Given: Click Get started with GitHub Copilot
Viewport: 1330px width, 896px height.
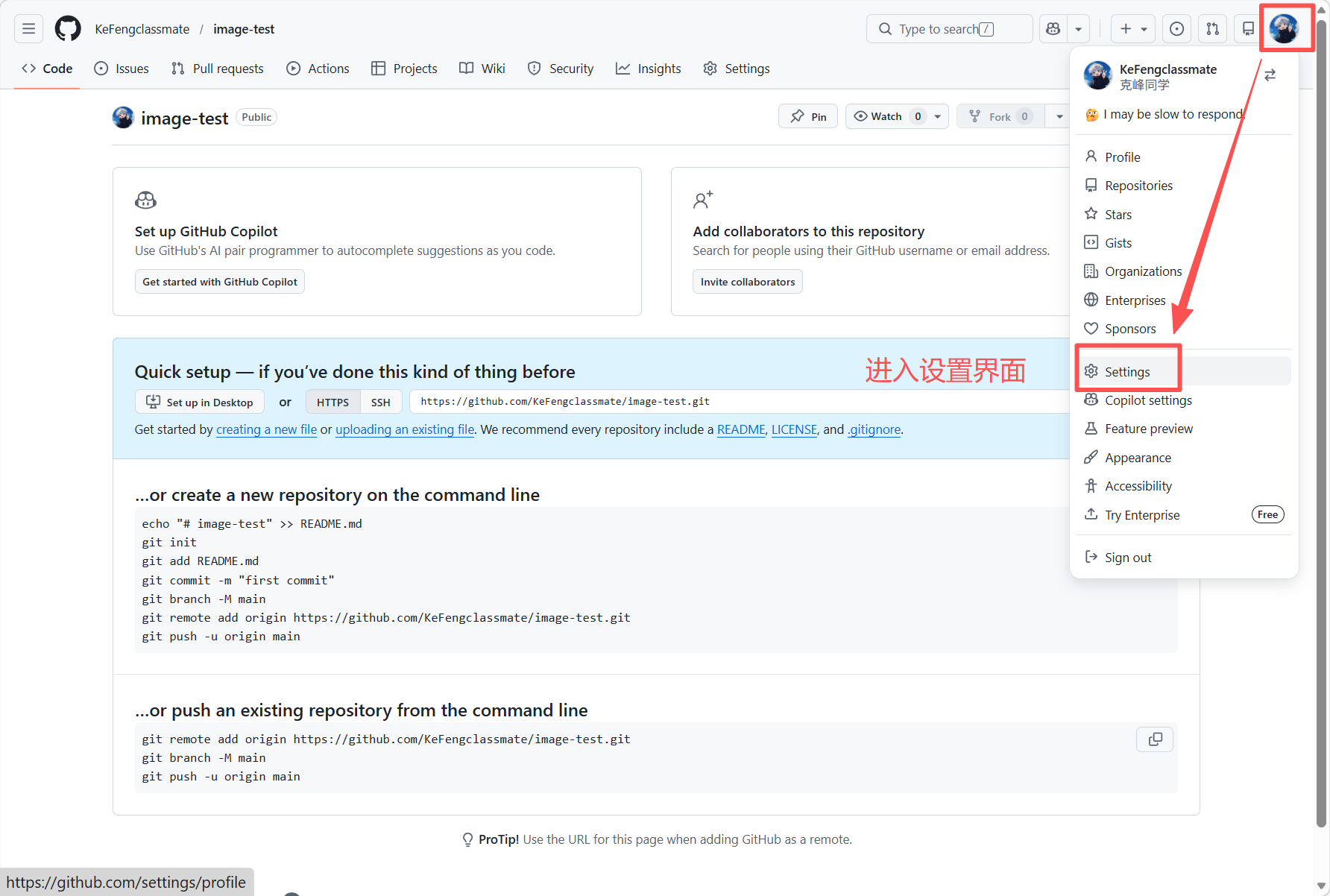Looking at the screenshot, I should [220, 282].
